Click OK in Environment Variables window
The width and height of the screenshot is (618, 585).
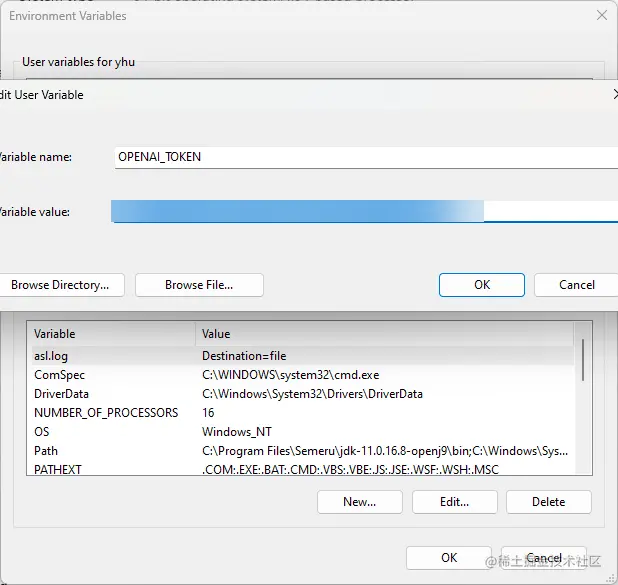(449, 558)
